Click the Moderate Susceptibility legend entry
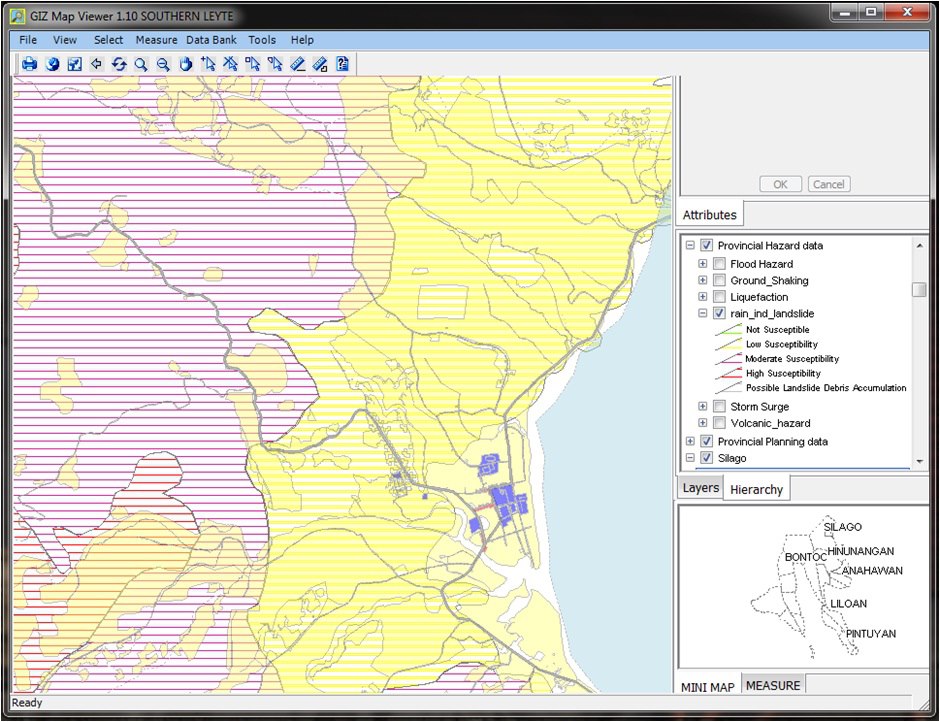Screen dimensions: 940x722 (792, 359)
